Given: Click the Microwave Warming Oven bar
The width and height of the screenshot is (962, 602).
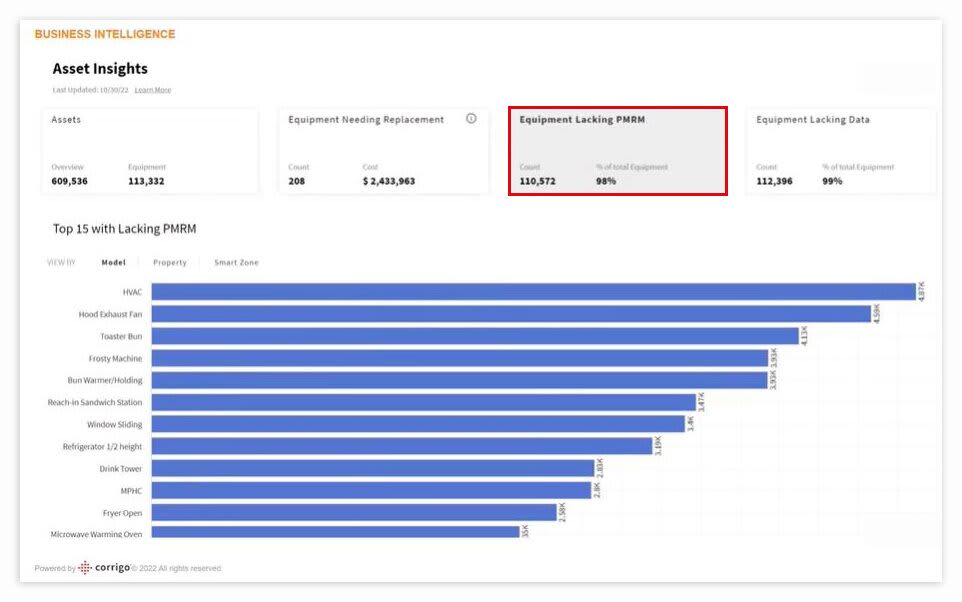Looking at the screenshot, I should point(336,532).
